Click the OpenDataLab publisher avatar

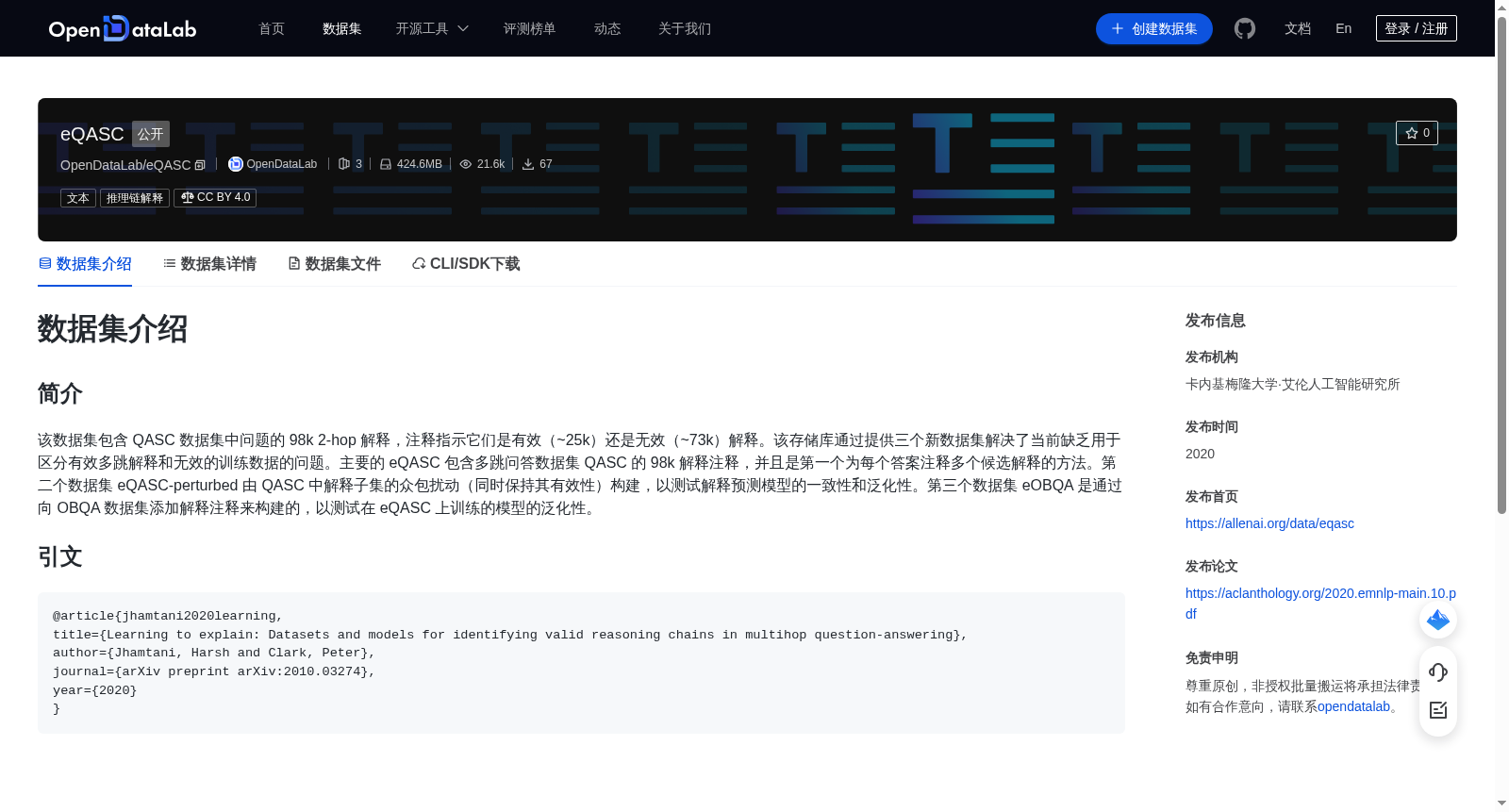(236, 164)
